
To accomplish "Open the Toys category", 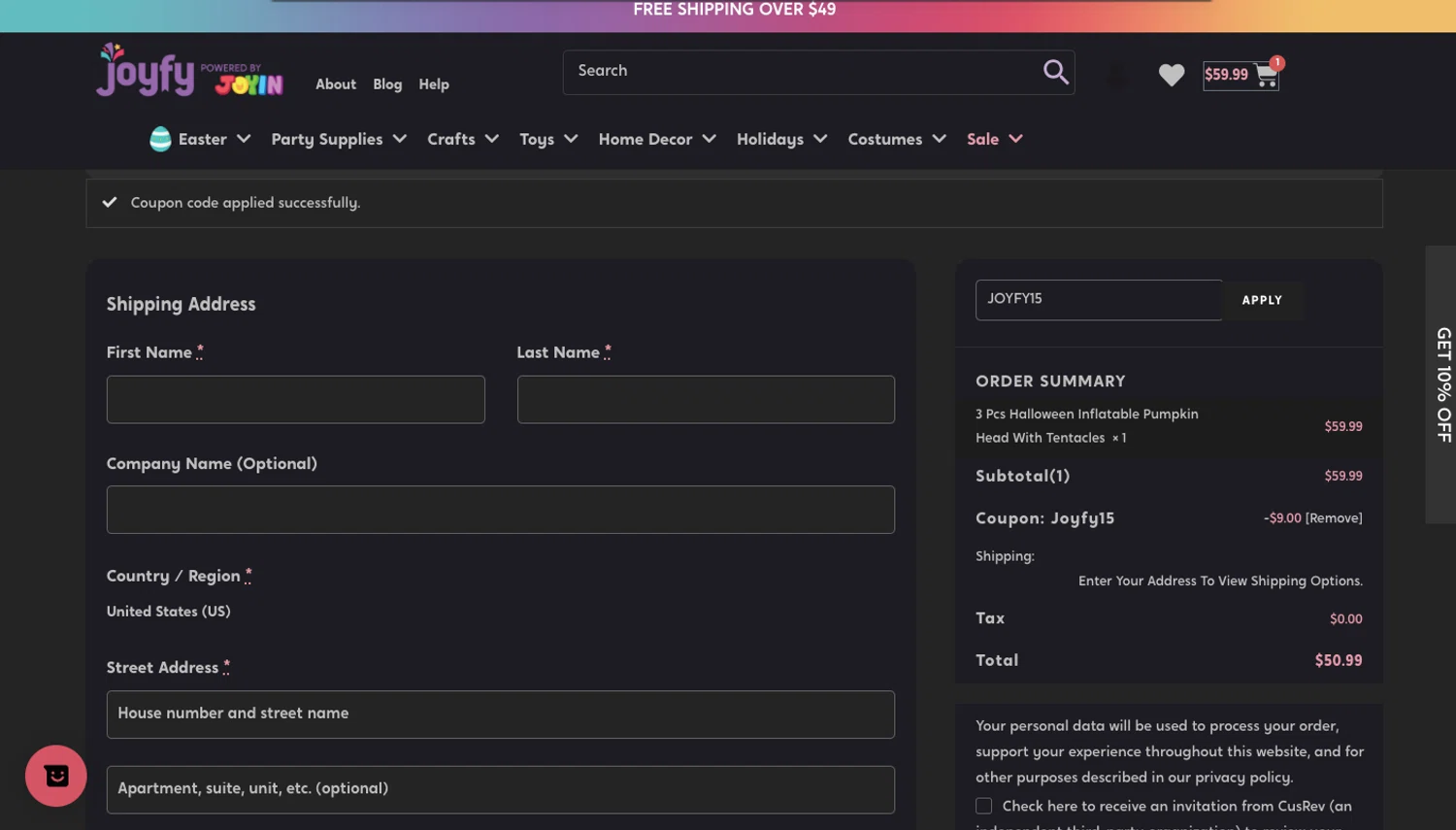I will click(537, 139).
